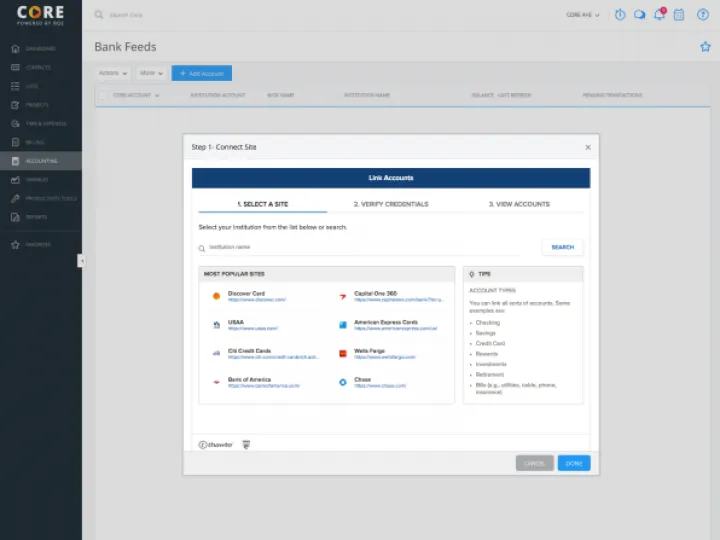Open the Wells Fargo website URL link

click(385, 357)
